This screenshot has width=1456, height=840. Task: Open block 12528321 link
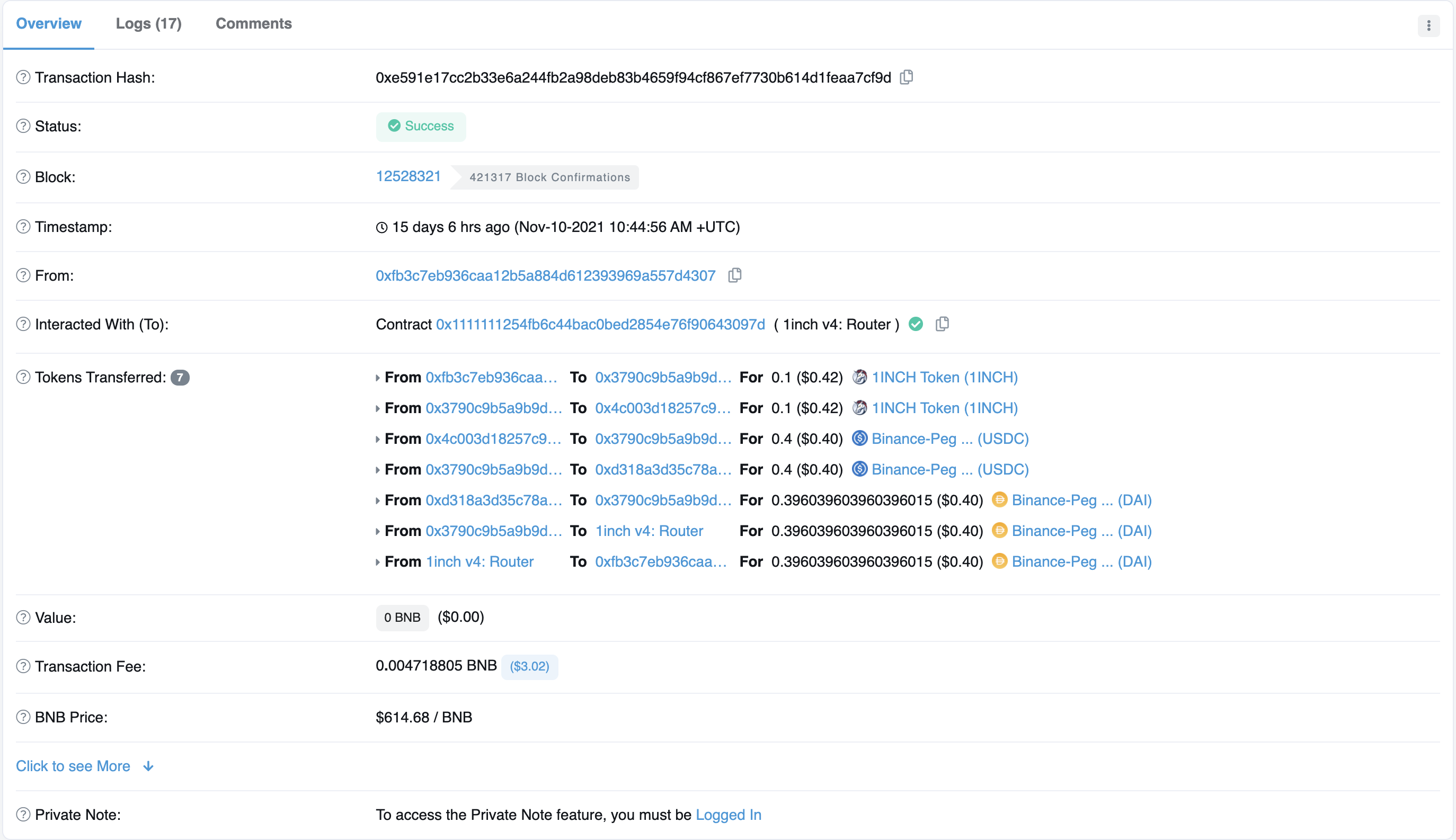coord(409,176)
